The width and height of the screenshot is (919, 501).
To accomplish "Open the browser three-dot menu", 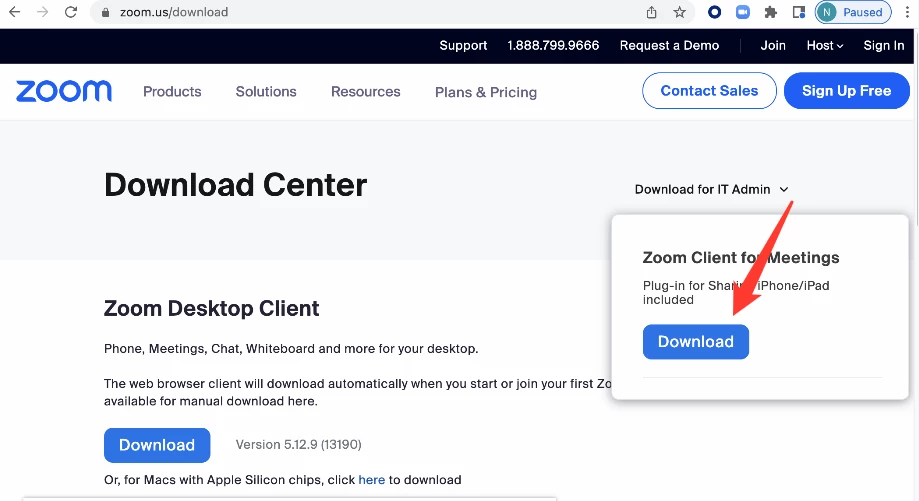I will coord(907,12).
